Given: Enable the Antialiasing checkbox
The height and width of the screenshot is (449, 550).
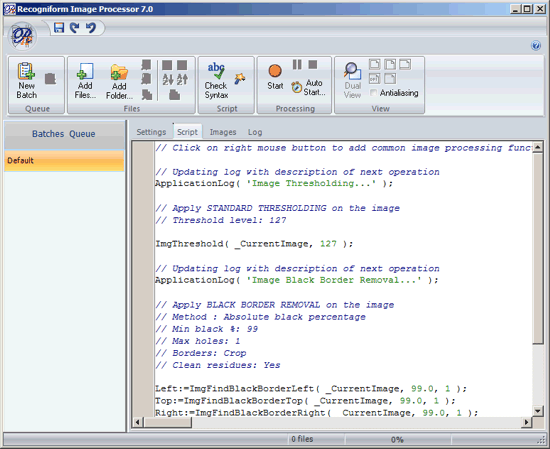Looking at the screenshot, I should [374, 93].
